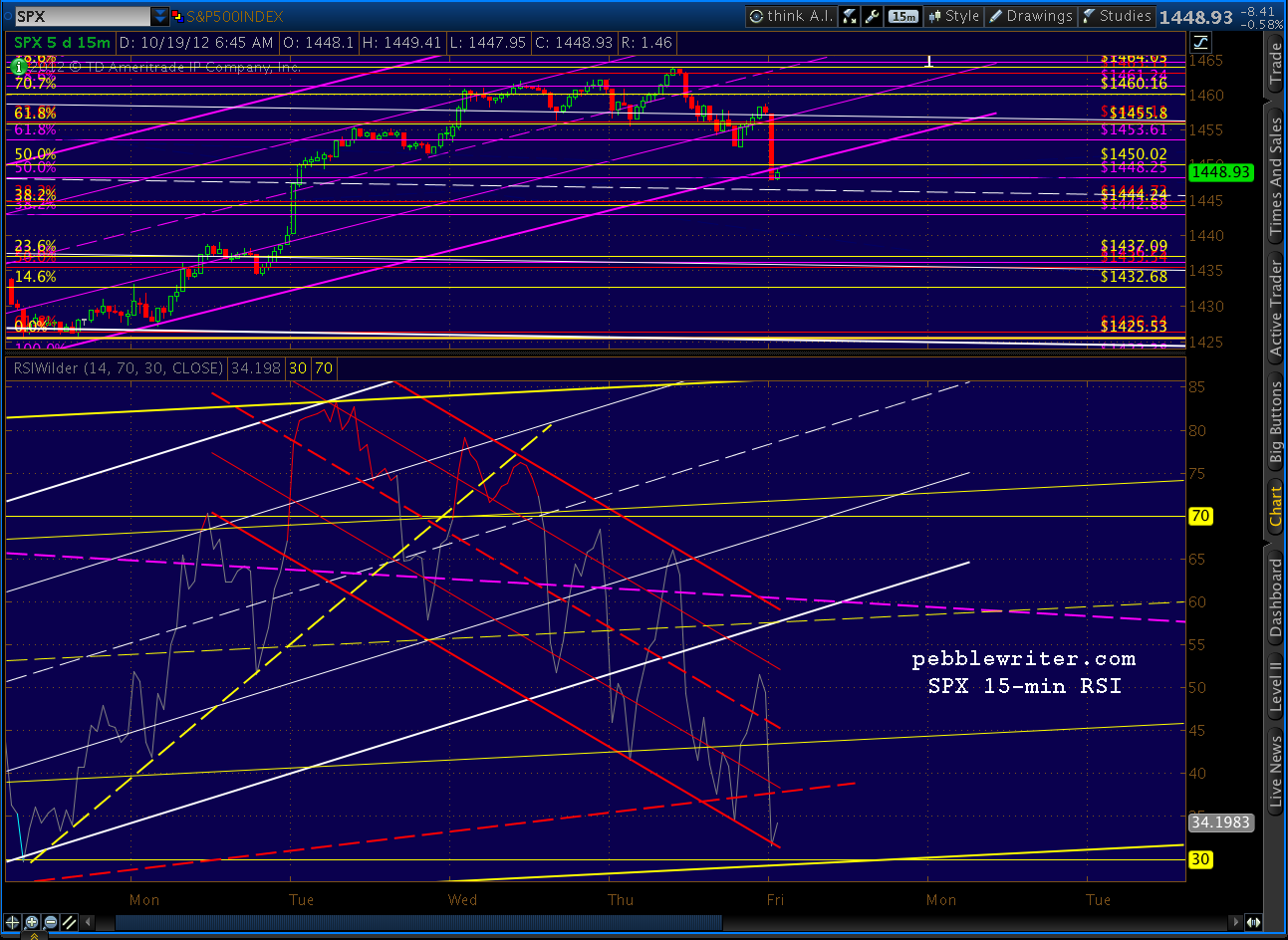Open the Studies menu
Screen dimensions: 1288x940
pyautogui.click(x=1118, y=16)
